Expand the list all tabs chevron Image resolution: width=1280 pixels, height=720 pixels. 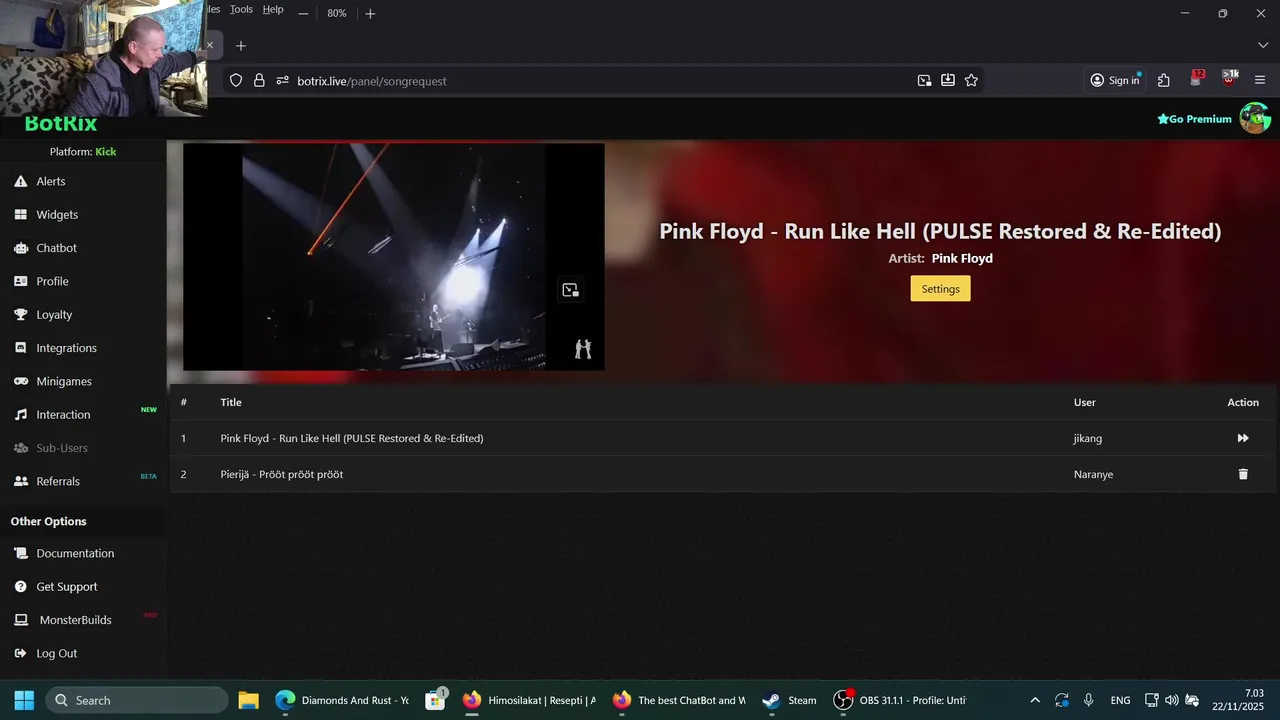pos(1263,46)
